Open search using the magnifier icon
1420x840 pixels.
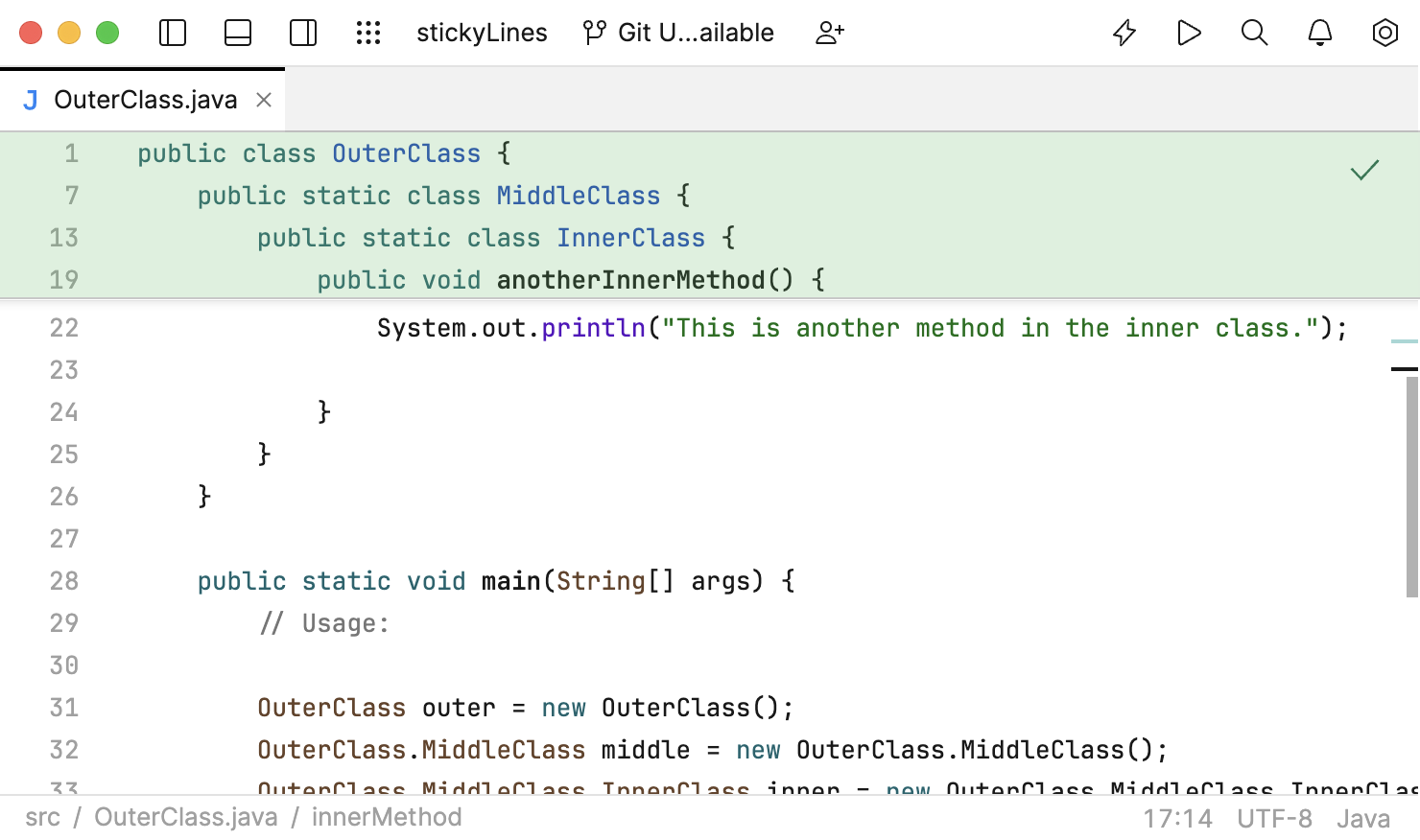1254,33
